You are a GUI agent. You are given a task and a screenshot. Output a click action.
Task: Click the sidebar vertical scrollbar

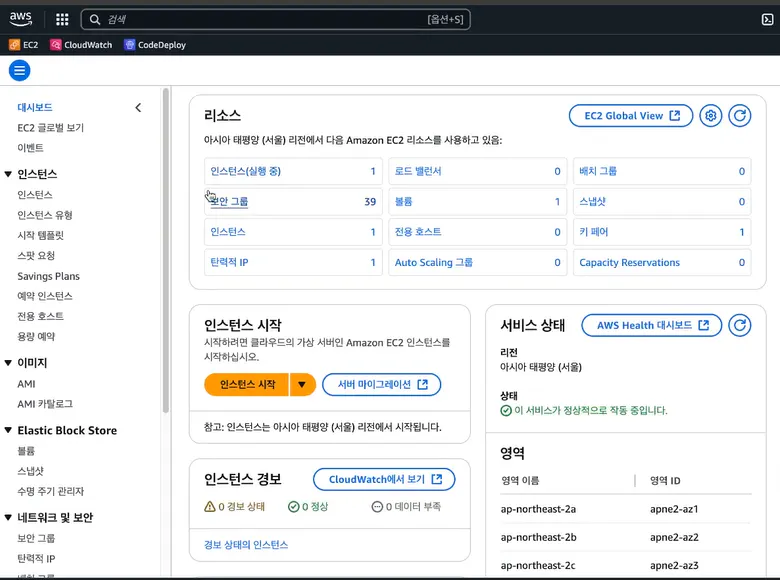[166, 251]
